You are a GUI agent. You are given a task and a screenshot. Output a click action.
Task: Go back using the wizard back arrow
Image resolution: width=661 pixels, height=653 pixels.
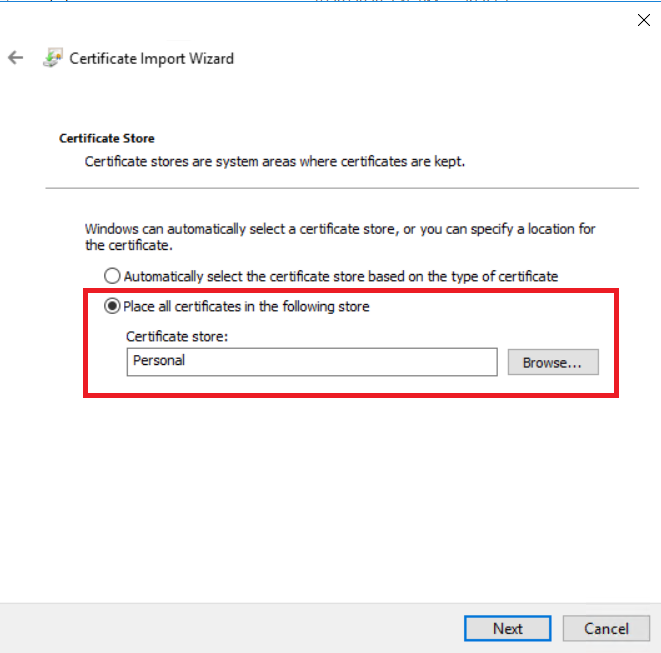click(16, 58)
